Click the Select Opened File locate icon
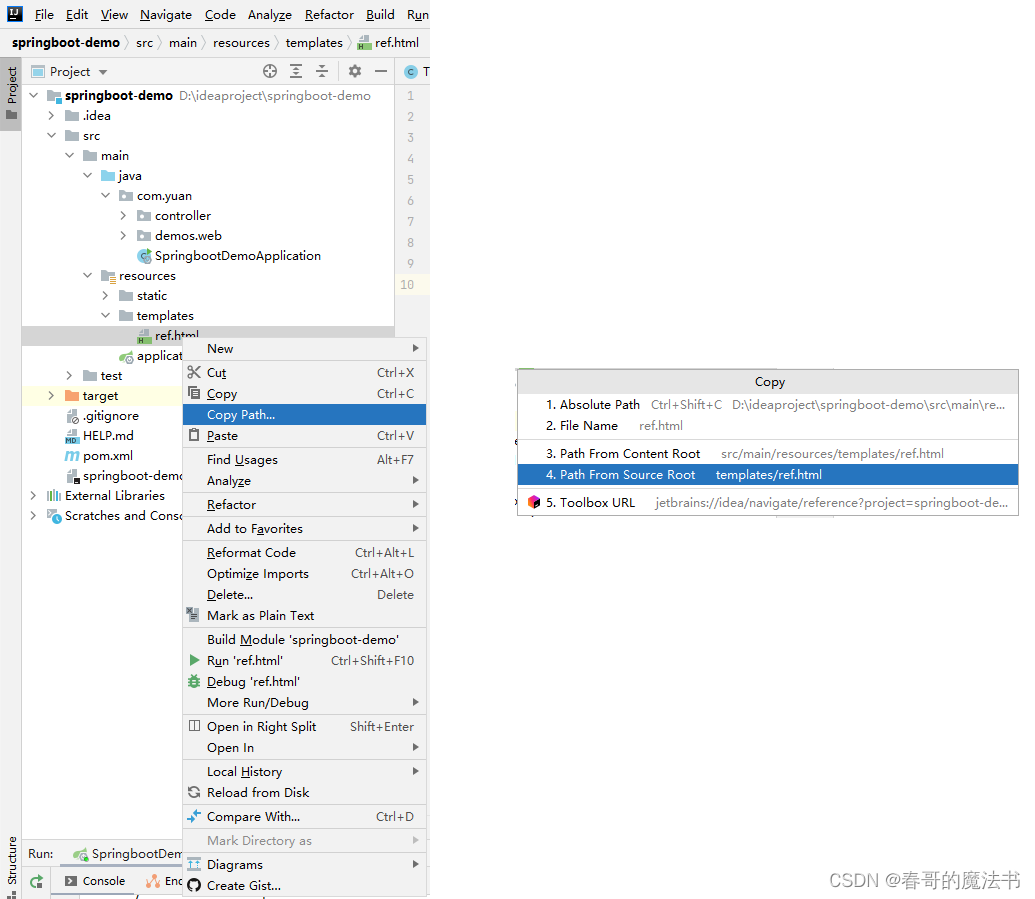1035x899 pixels. click(x=269, y=71)
